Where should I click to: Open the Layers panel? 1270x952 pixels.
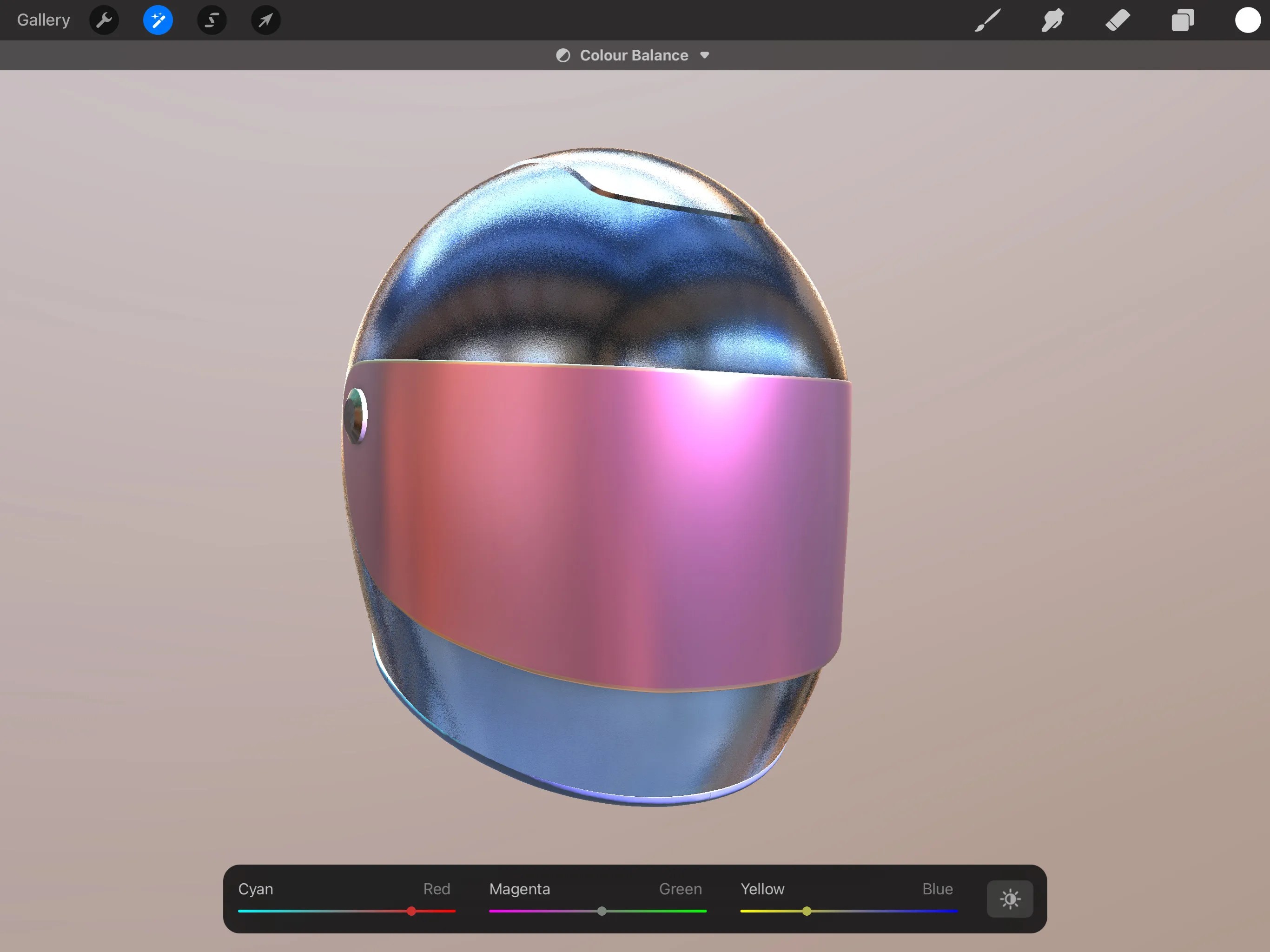click(x=1182, y=20)
